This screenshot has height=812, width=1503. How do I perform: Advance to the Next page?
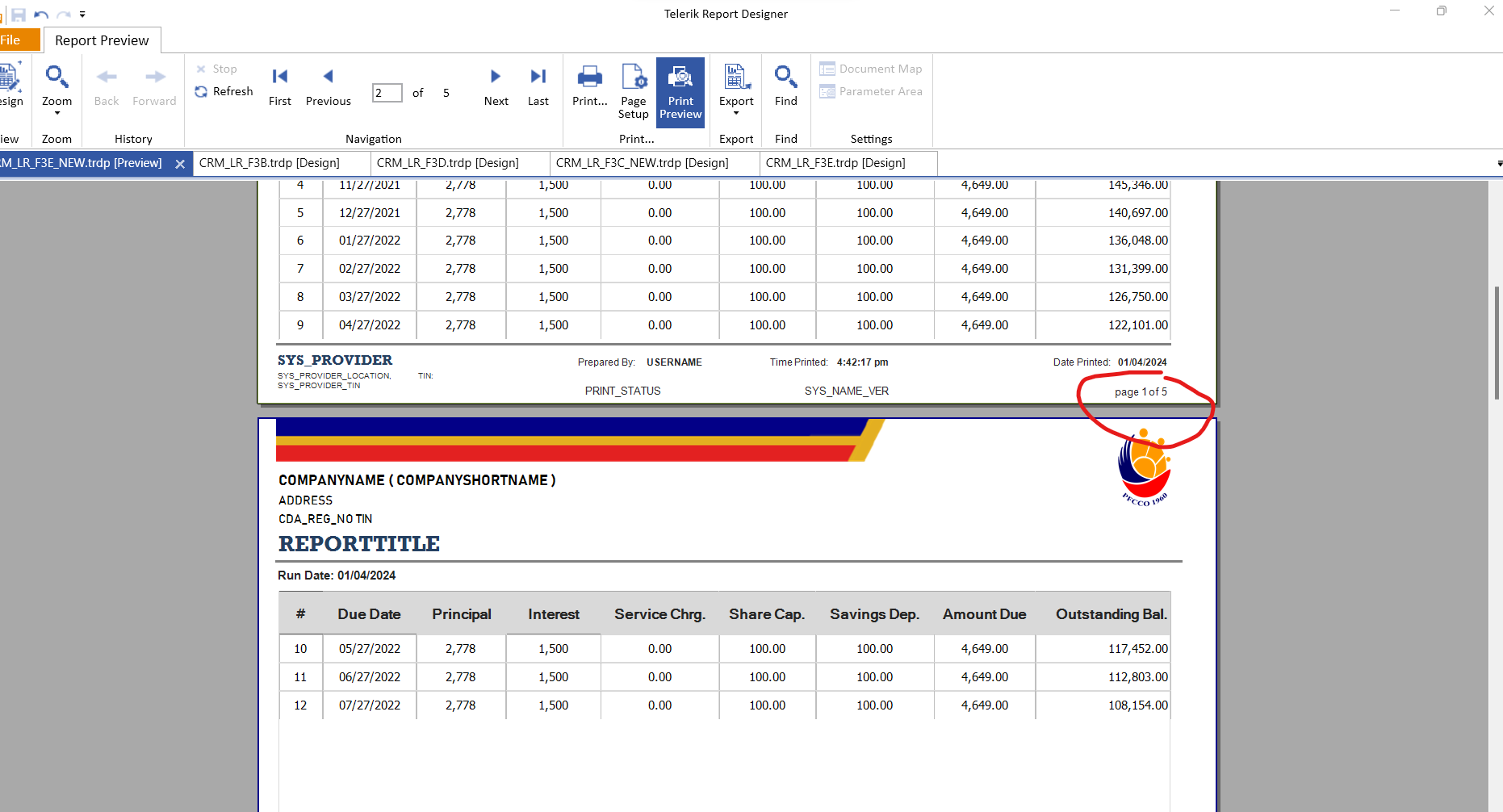(496, 86)
